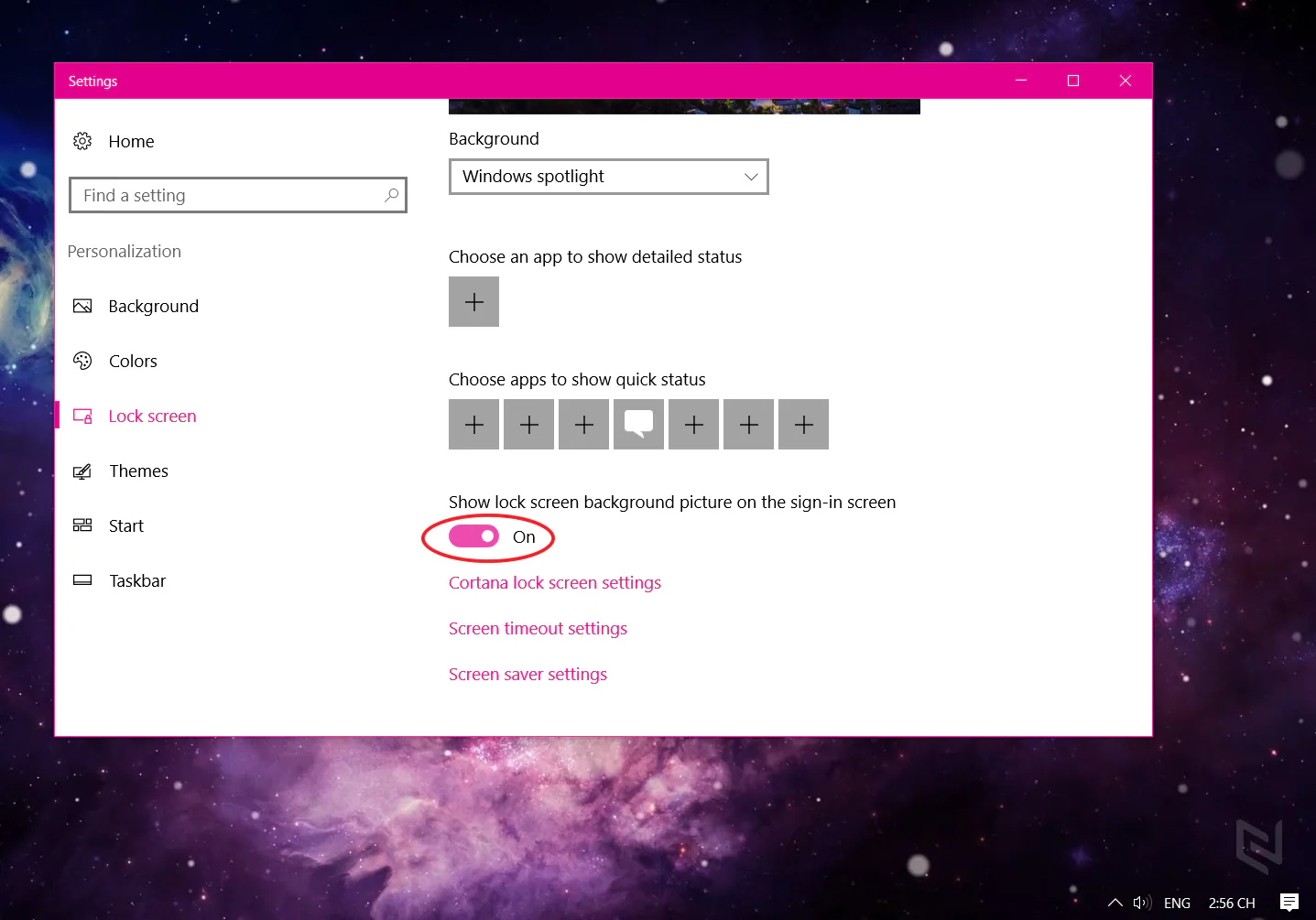The image size is (1316, 920).
Task: Click the first quick status plus tile
Action: [x=473, y=425]
